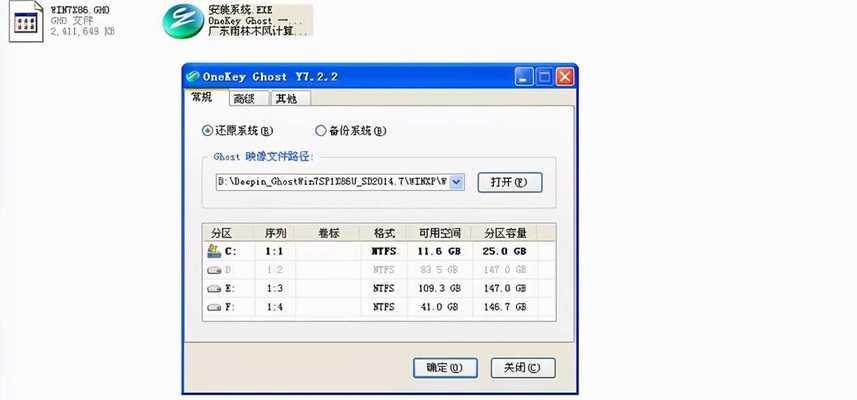This screenshot has width=857, height=400.
Task: Click the C: system drive icon
Action: pyautogui.click(x=214, y=251)
